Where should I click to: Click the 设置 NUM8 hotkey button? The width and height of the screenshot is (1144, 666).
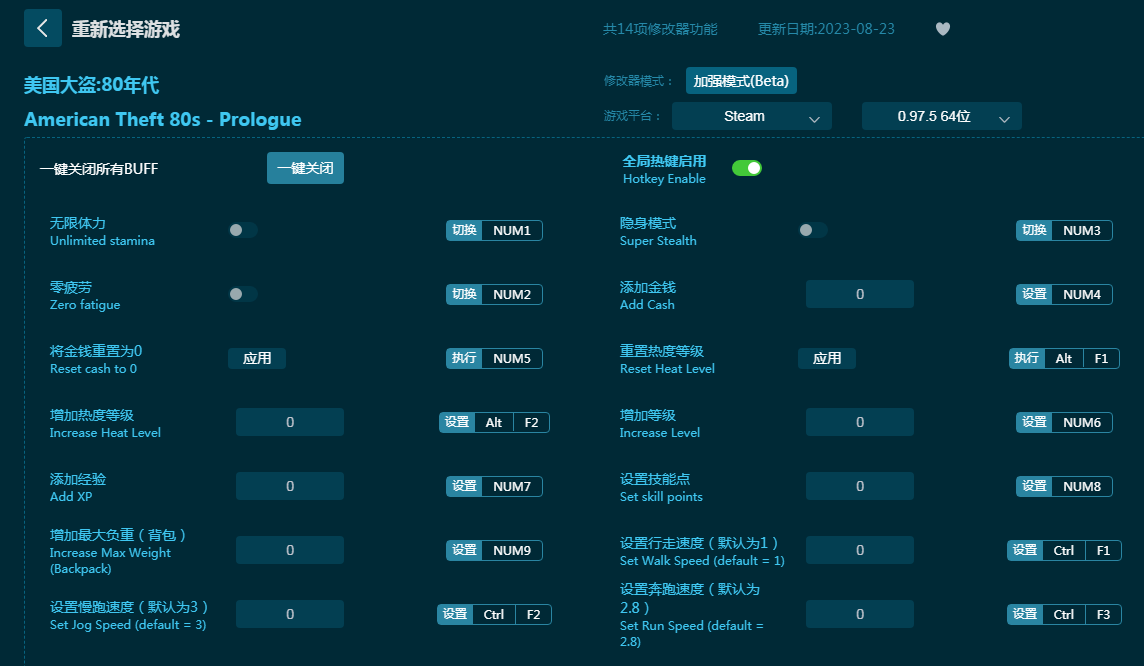click(1064, 487)
